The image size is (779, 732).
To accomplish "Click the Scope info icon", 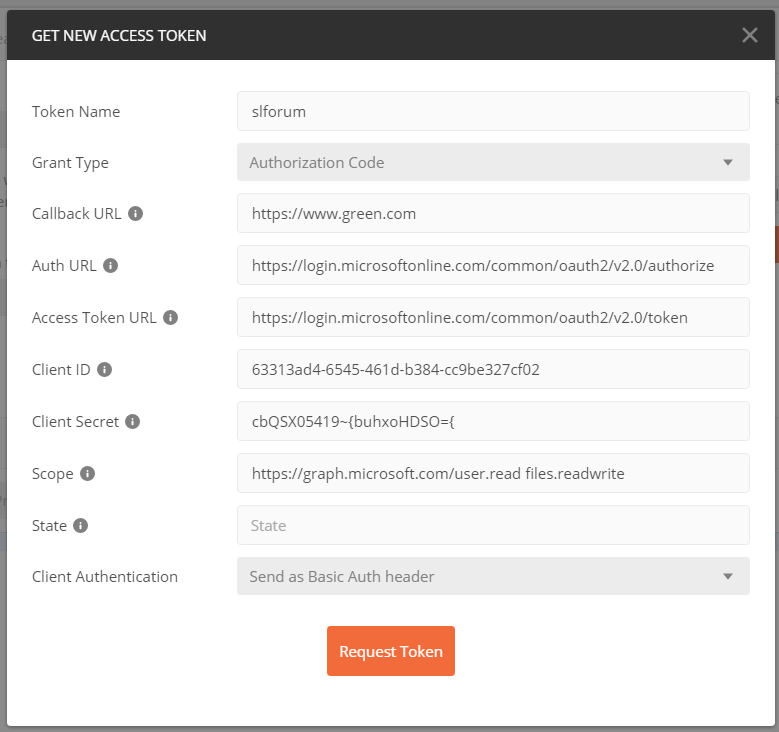I will point(87,474).
